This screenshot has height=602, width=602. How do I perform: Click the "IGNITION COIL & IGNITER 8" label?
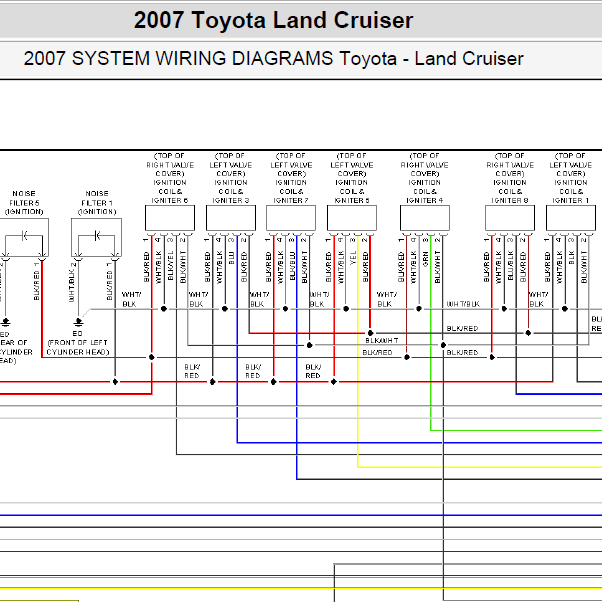[x=510, y=191]
